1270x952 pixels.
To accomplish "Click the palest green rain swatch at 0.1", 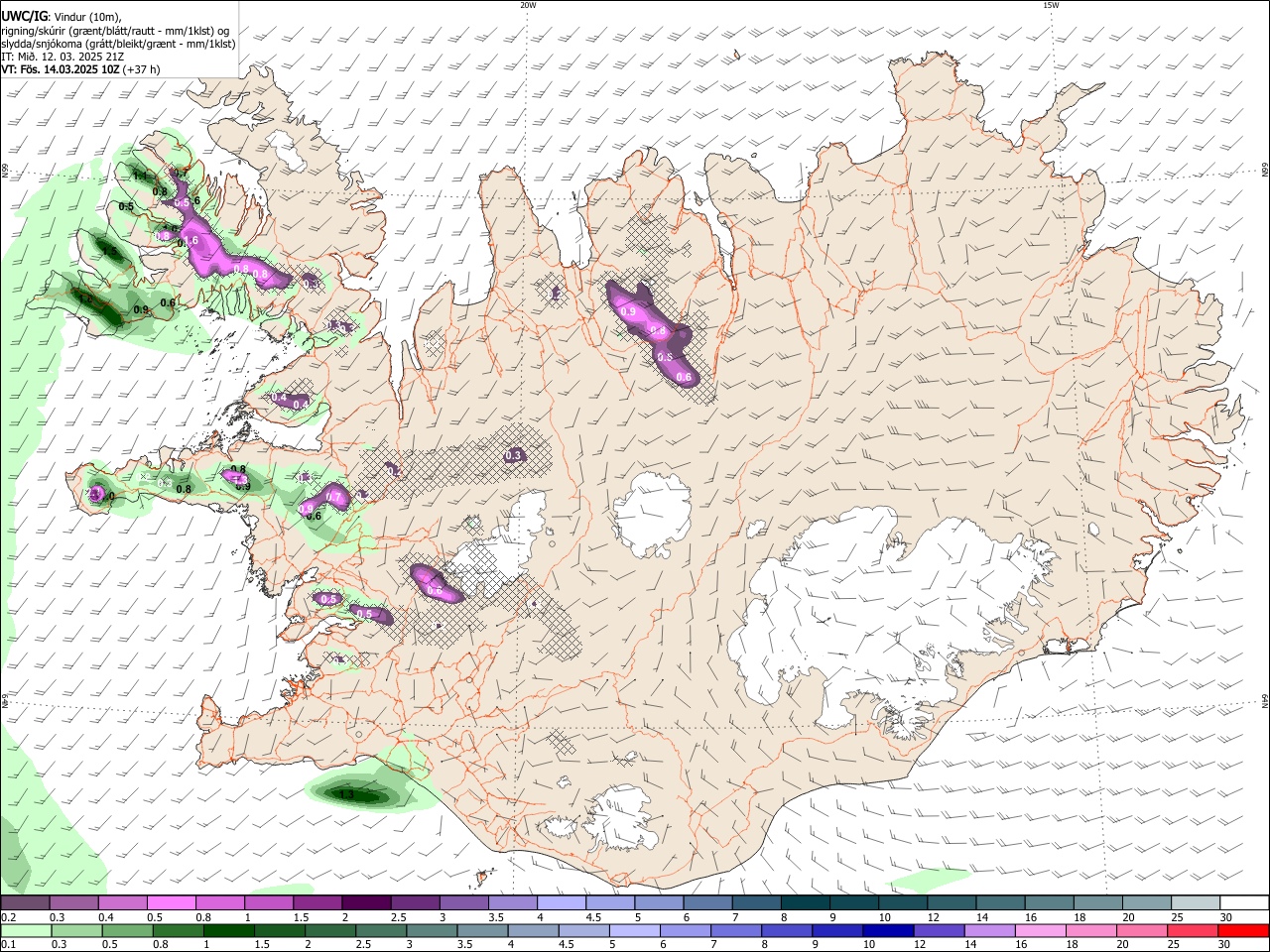I will (x=26, y=930).
